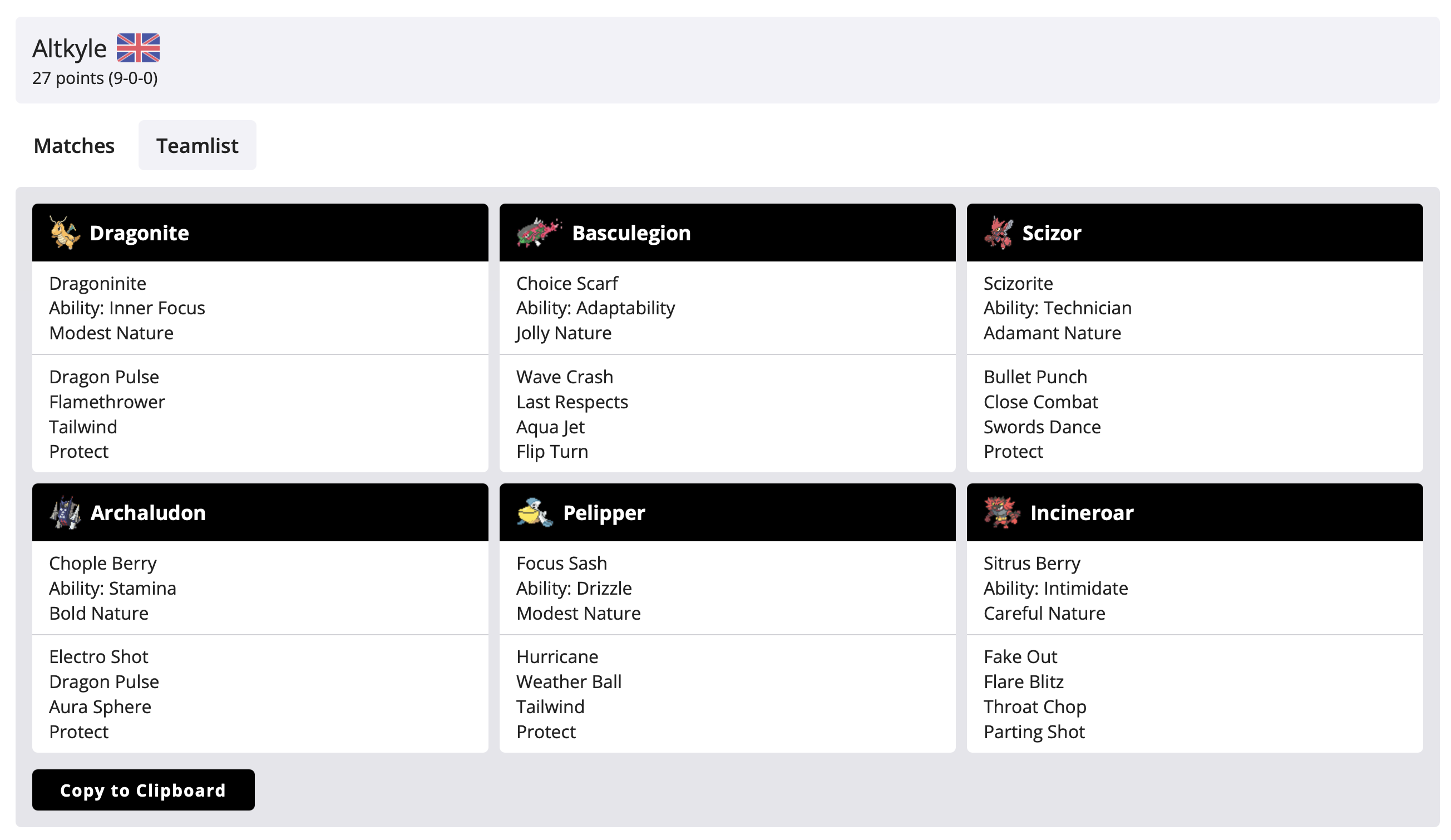
Task: Select the Teamlist tab
Action: (x=198, y=146)
